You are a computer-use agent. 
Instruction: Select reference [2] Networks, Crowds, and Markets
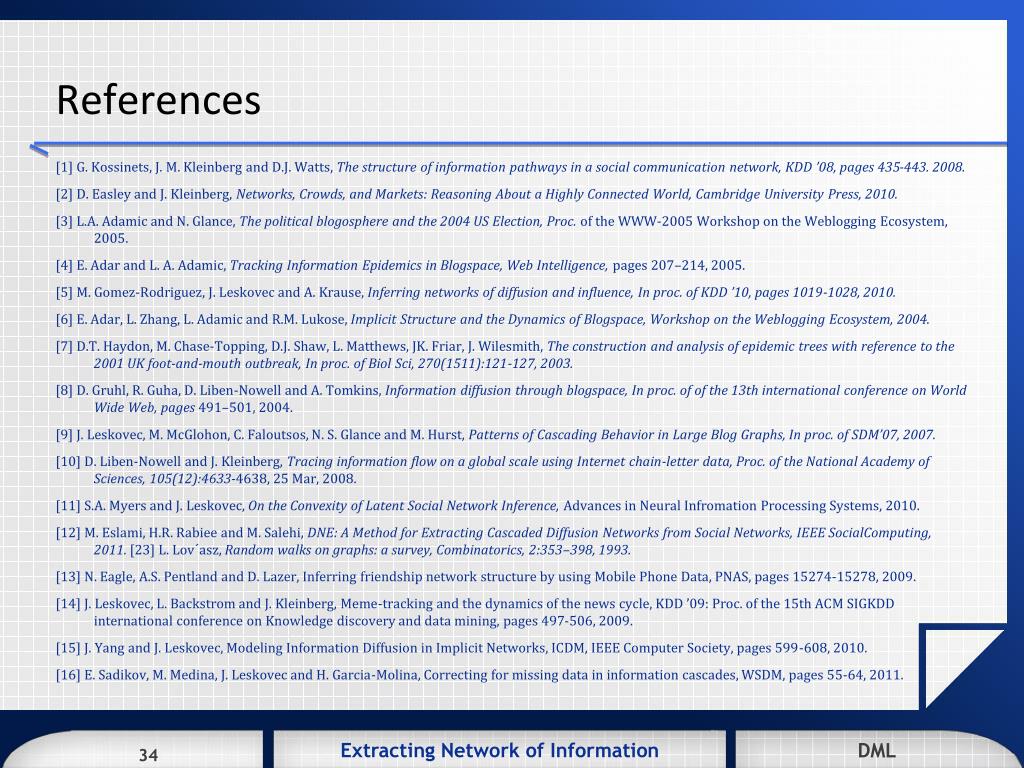pos(477,194)
